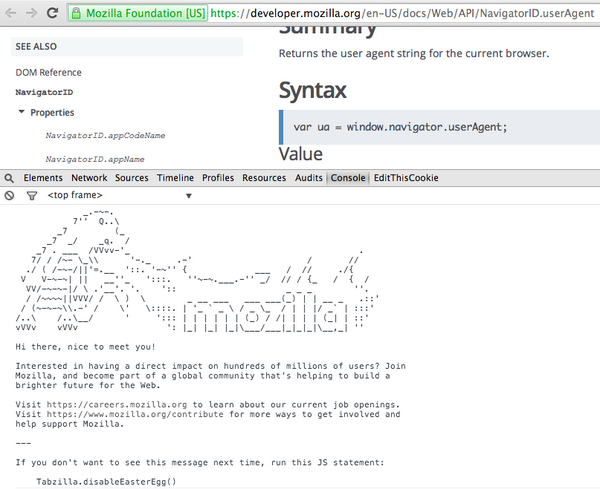Click 'Interested in having a direct impact' line
The image size is (600, 489).
click(210, 366)
